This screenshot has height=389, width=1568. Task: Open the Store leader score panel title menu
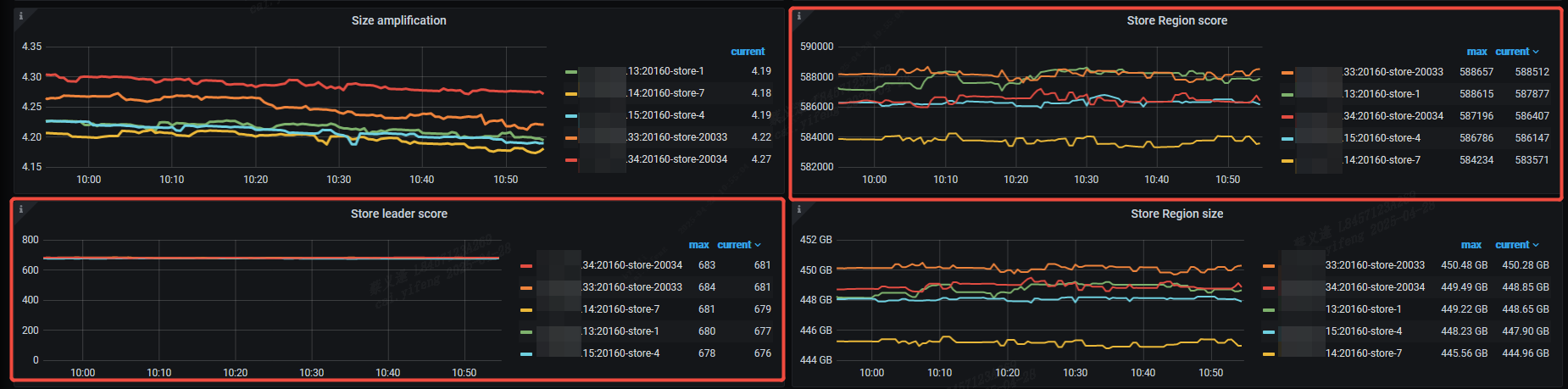[399, 214]
